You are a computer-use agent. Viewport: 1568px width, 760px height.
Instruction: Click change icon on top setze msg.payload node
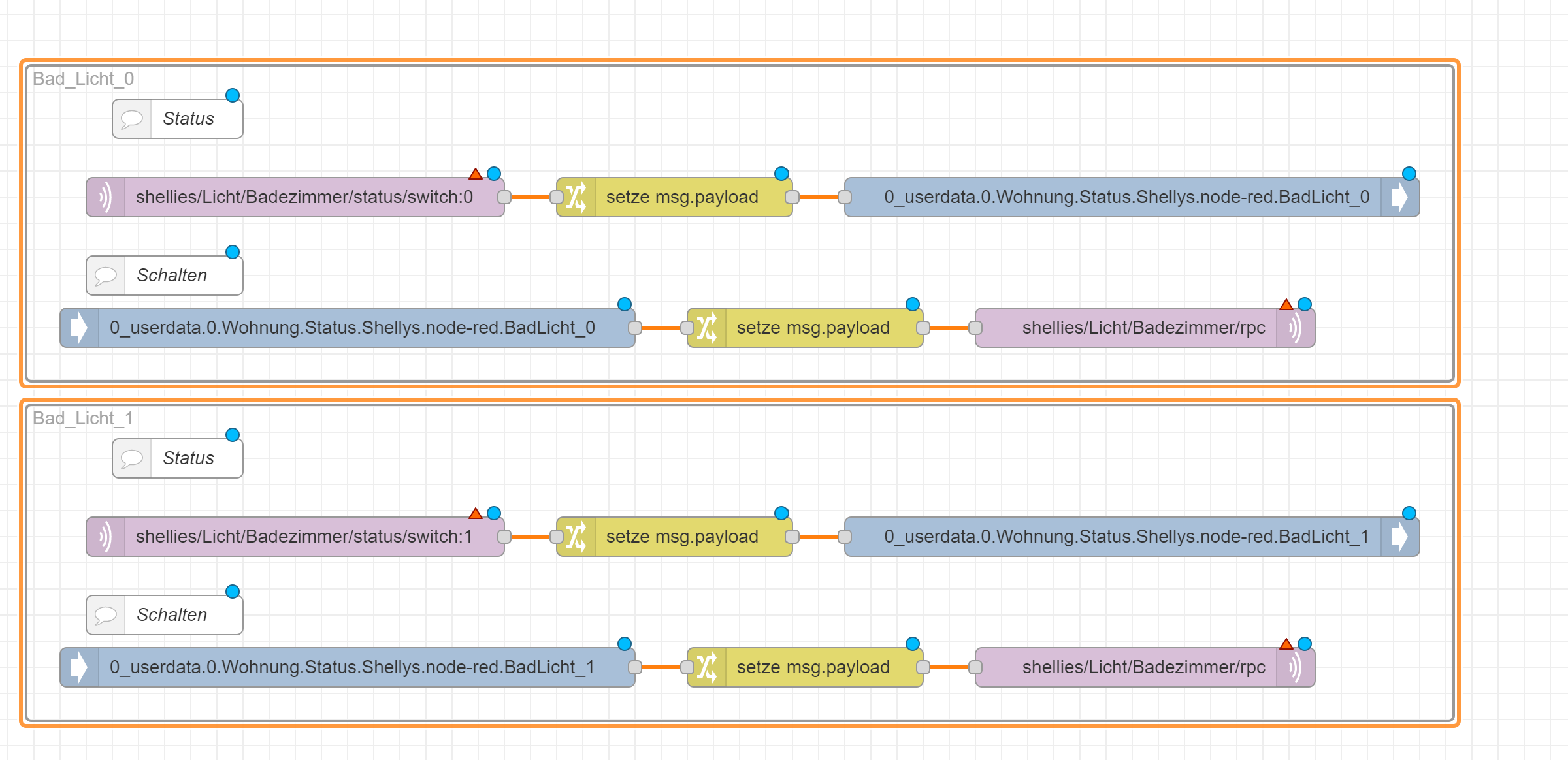click(576, 197)
